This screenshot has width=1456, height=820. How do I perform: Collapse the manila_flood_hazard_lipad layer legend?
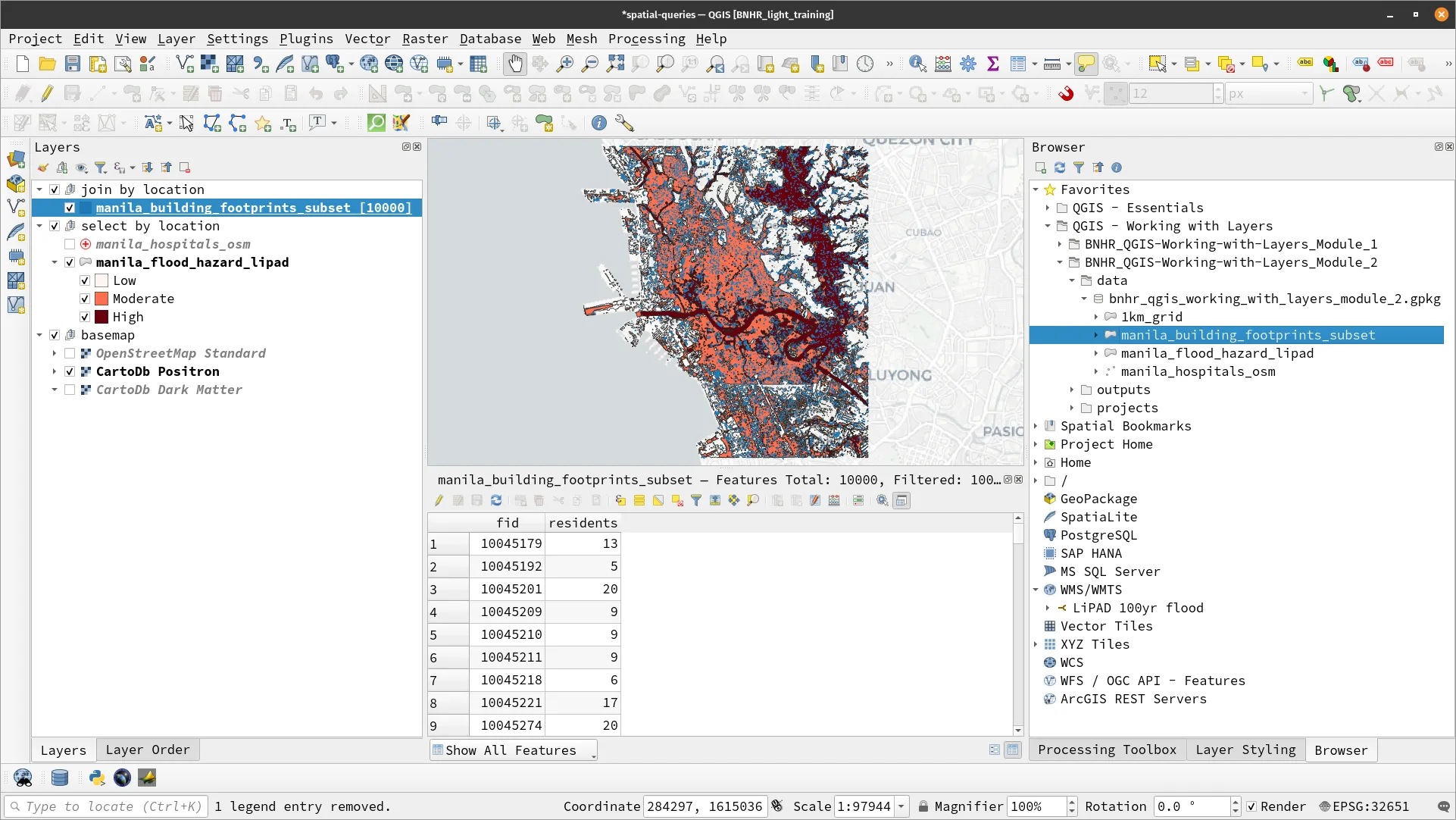55,262
